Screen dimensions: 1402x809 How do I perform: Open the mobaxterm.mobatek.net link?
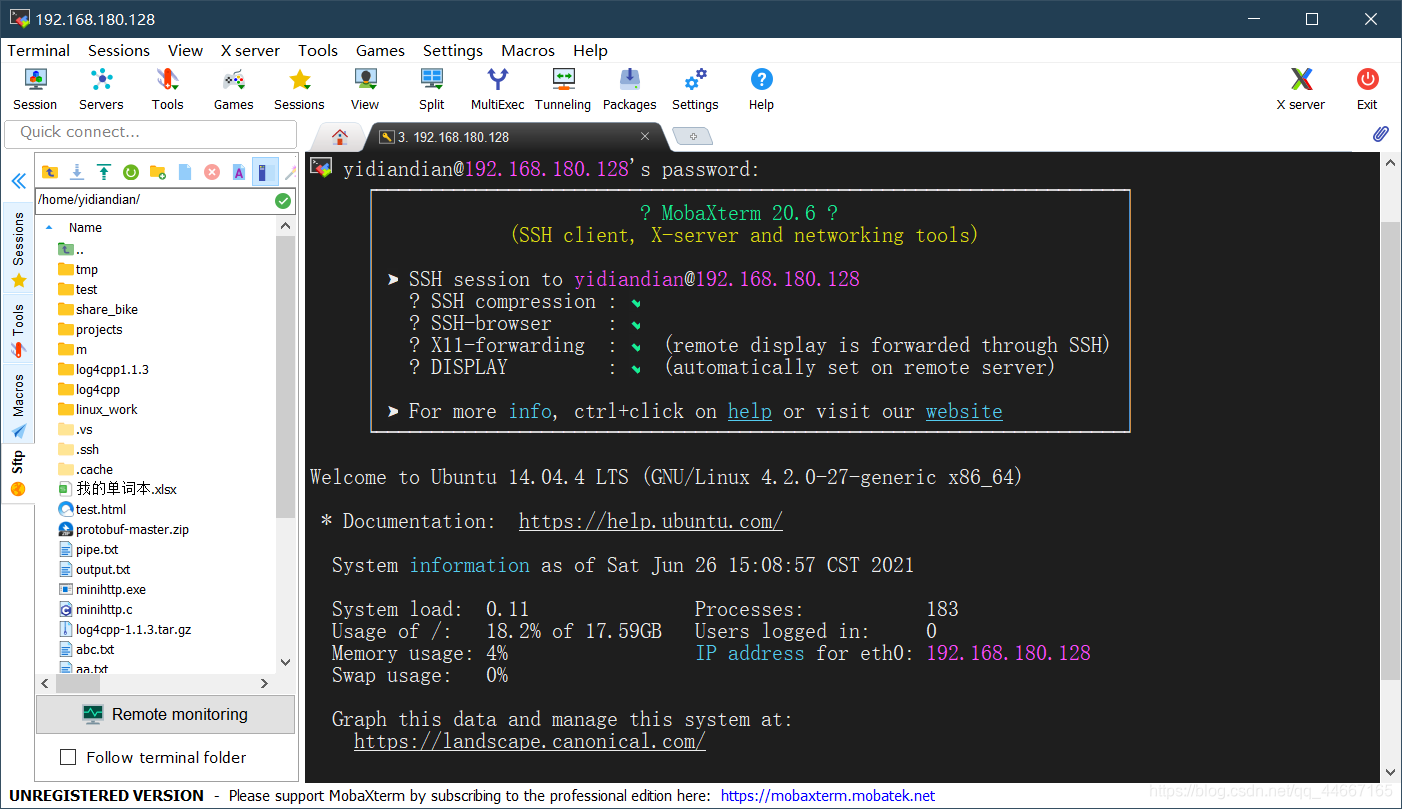tap(828, 796)
